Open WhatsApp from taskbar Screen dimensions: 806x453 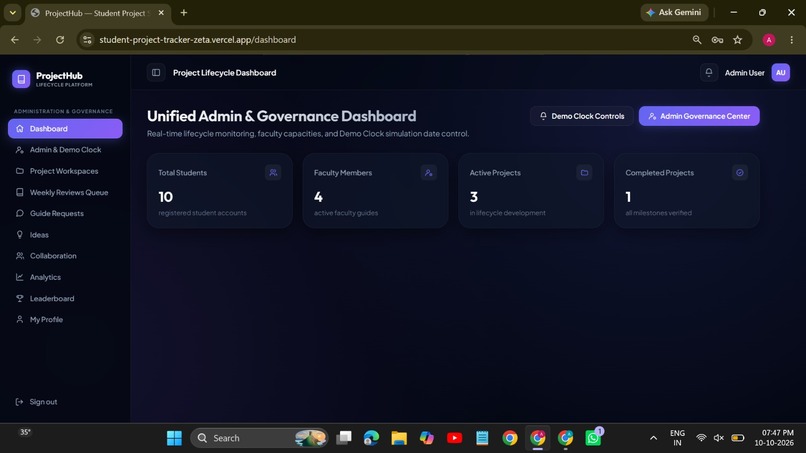(x=593, y=438)
